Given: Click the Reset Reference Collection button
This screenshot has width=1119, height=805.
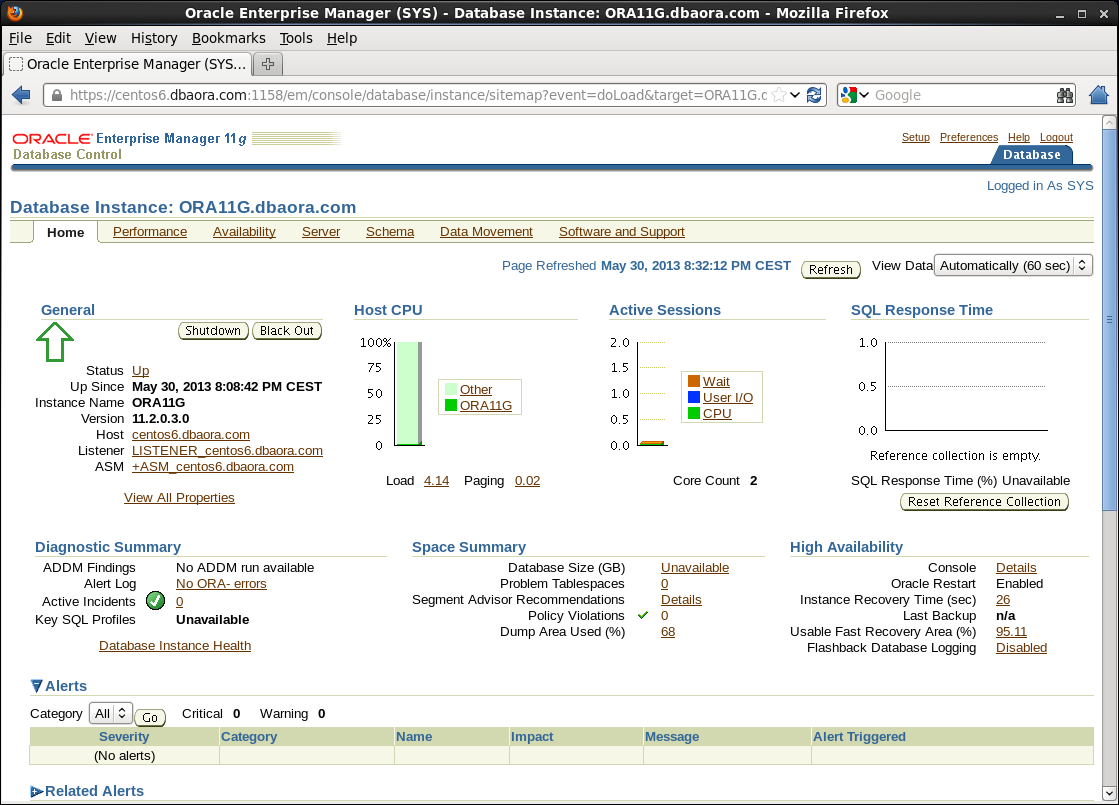Looking at the screenshot, I should click(984, 502).
